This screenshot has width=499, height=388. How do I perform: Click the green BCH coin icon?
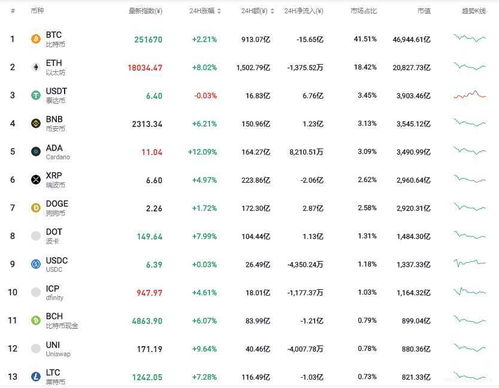[x=36, y=320]
